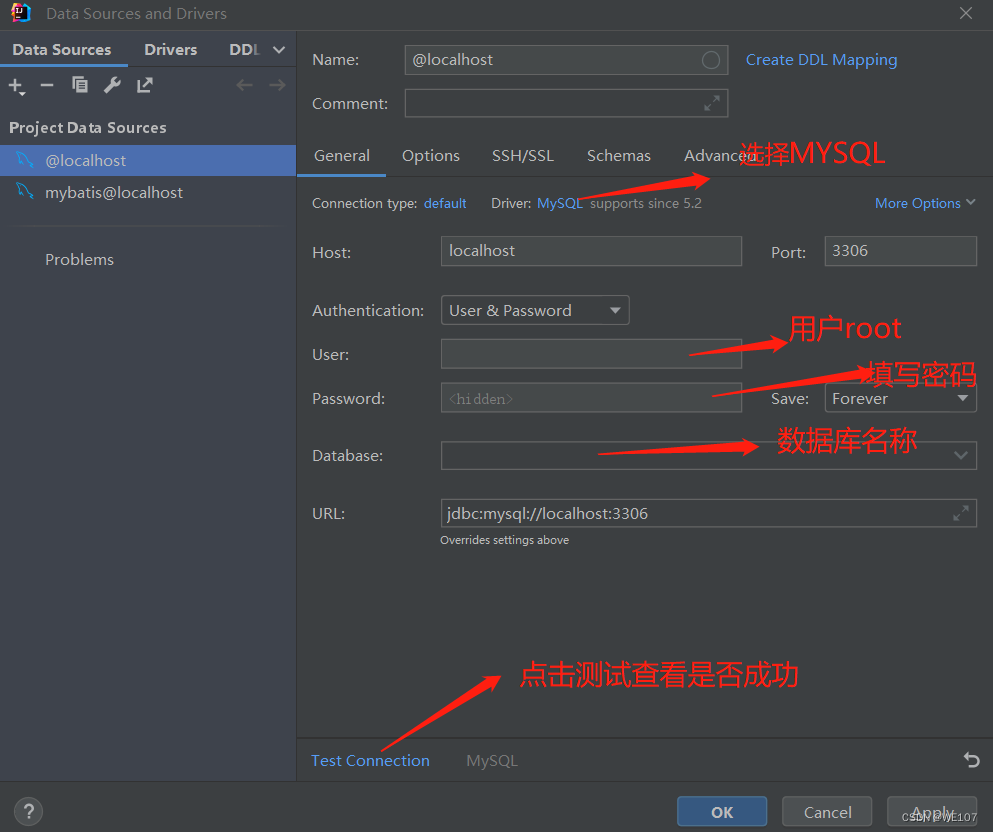The image size is (993, 832).
Task: Add a new data source with plus icon
Action: point(16,85)
